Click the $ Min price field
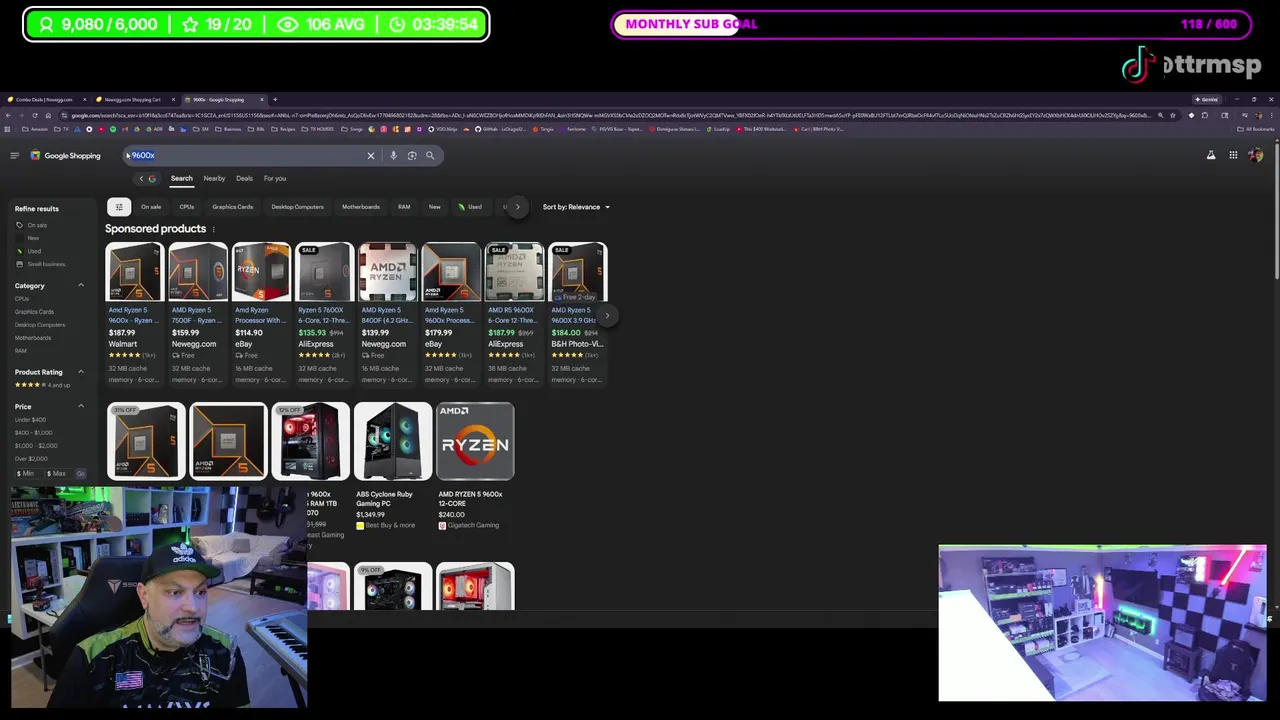1280x720 pixels. 28,473
